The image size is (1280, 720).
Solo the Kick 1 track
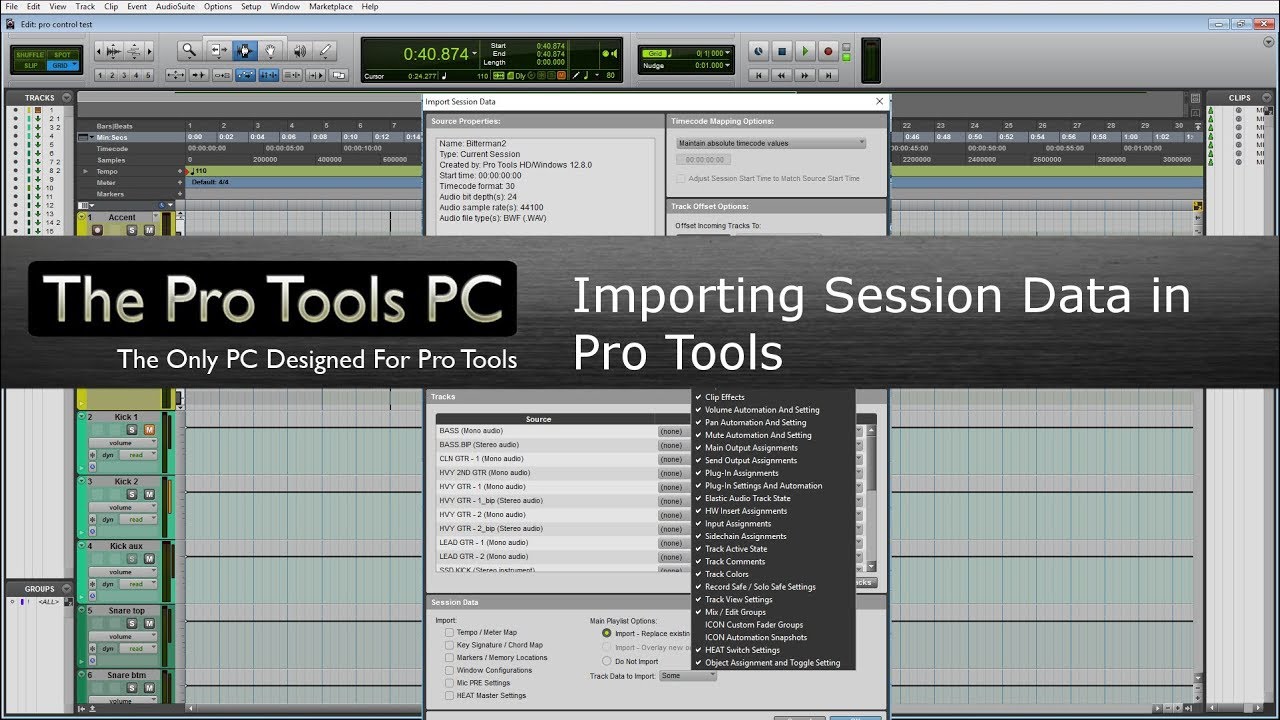click(x=131, y=430)
